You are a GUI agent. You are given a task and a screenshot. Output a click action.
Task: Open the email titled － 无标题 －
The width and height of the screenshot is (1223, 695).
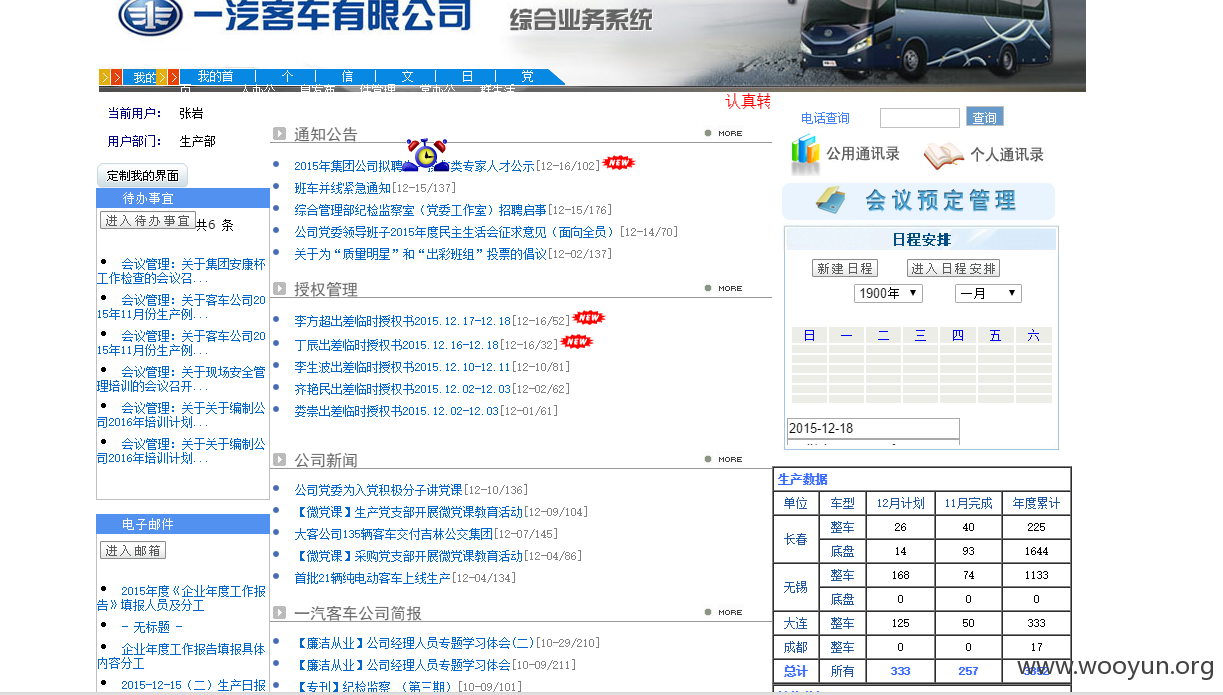click(x=152, y=627)
